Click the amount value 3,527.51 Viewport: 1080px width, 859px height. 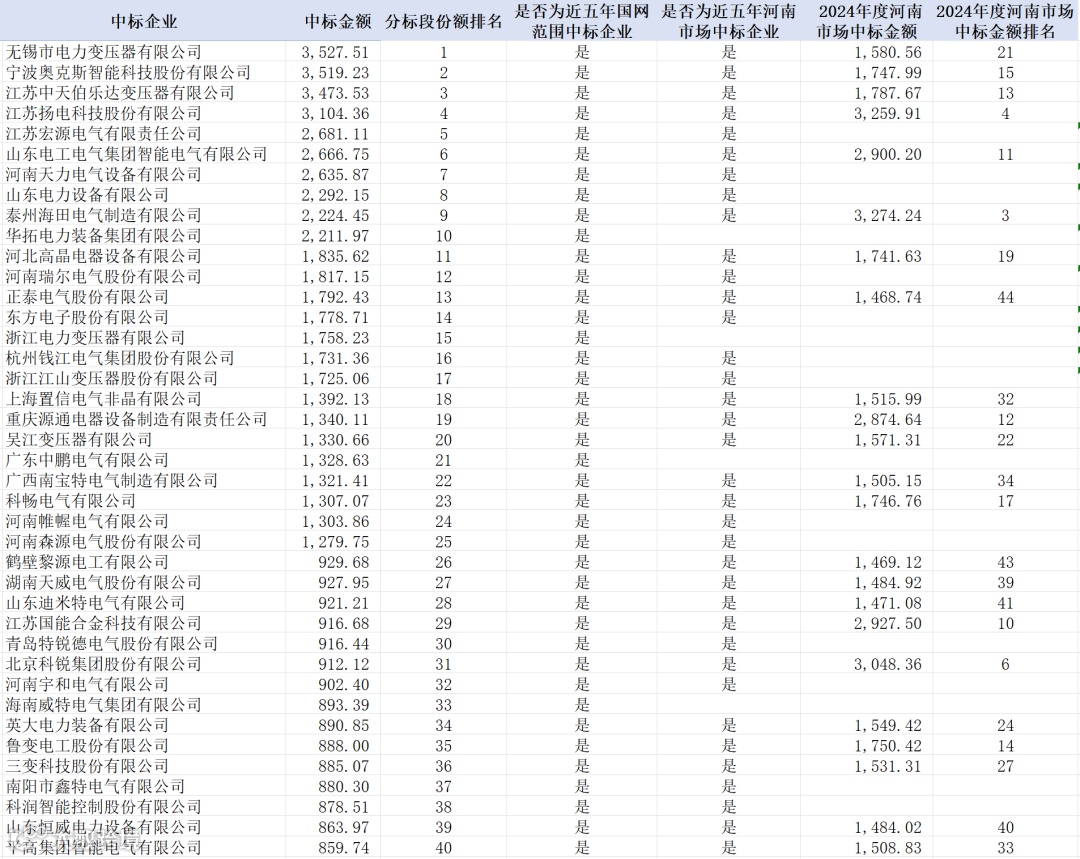(335, 52)
